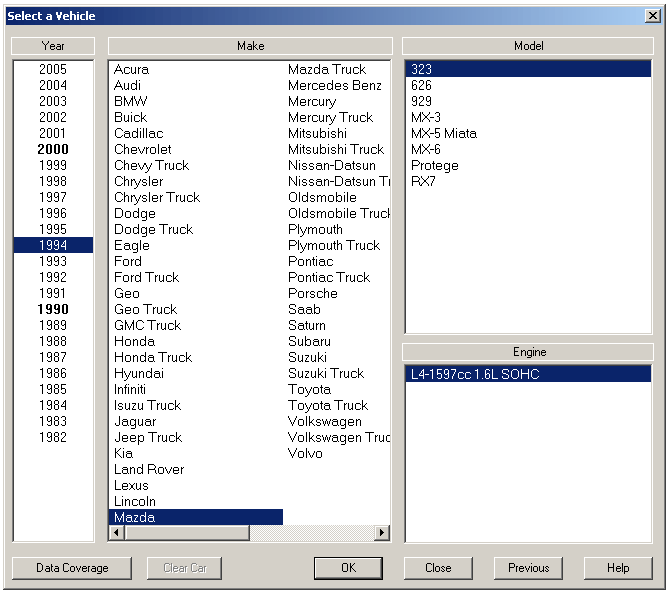Select Plymouth Truck make
The width and height of the screenshot is (670, 592).
click(334, 245)
